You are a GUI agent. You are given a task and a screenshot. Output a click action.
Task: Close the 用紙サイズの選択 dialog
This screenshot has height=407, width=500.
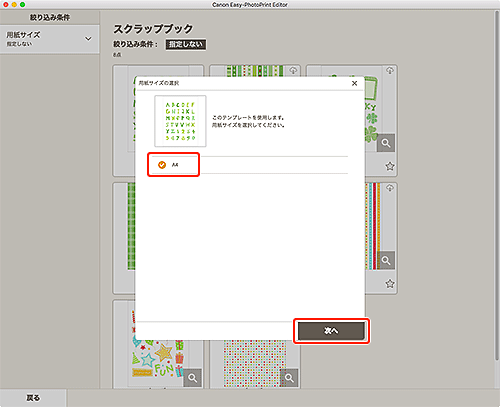coord(354,83)
